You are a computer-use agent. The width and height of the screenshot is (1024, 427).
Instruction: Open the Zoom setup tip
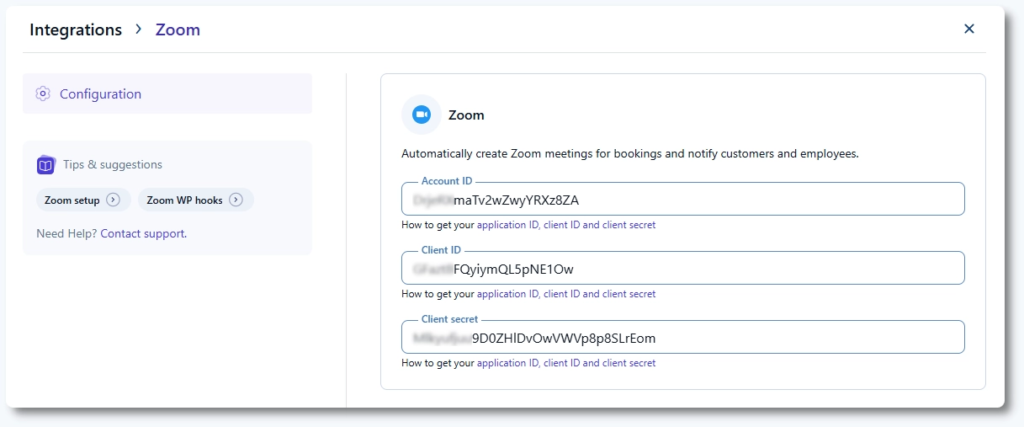[x=72, y=200]
